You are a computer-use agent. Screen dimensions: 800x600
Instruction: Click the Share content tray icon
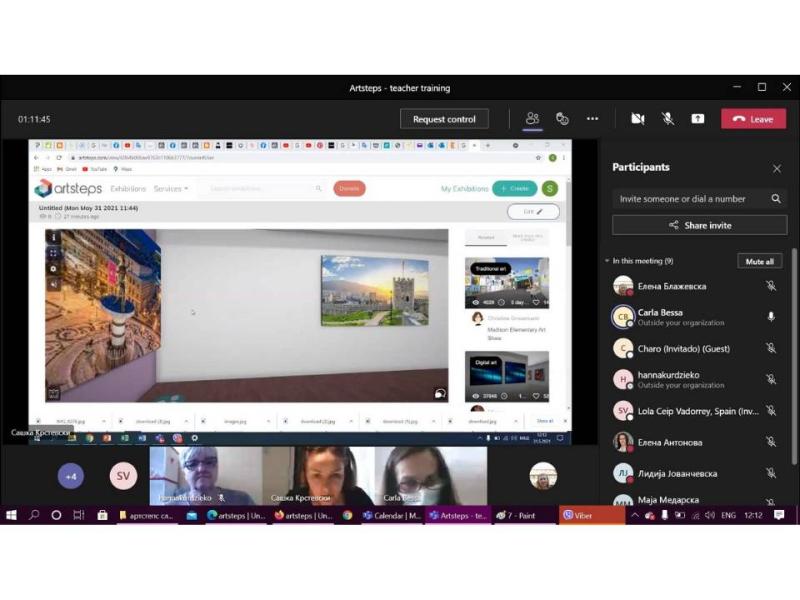pos(697,119)
